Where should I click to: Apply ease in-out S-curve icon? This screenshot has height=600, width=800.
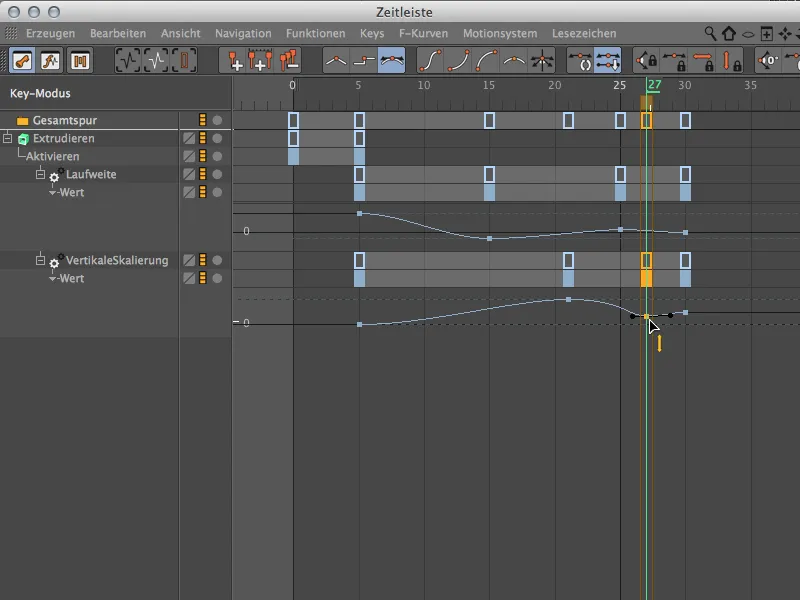(x=430, y=61)
